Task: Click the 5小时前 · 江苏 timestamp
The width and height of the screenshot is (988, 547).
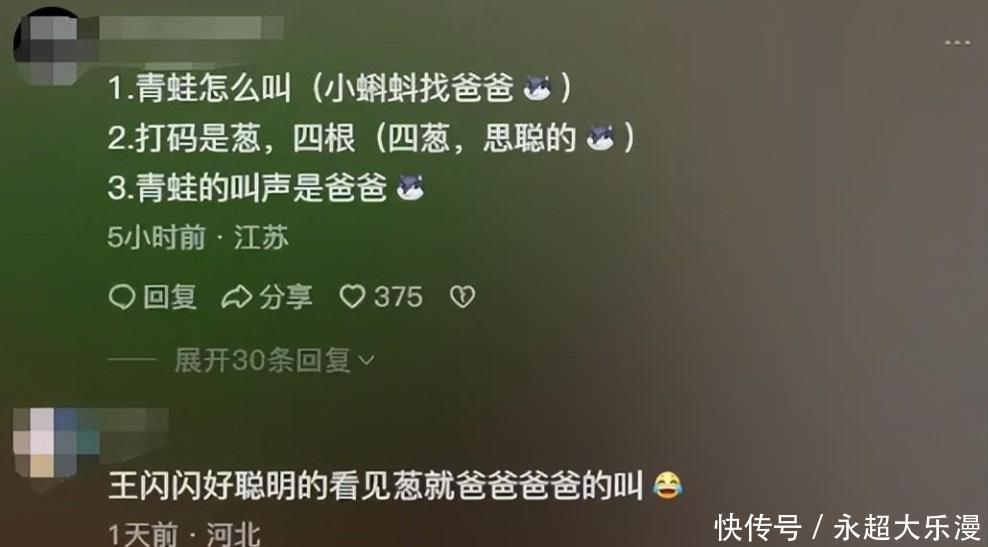Action: [198, 238]
